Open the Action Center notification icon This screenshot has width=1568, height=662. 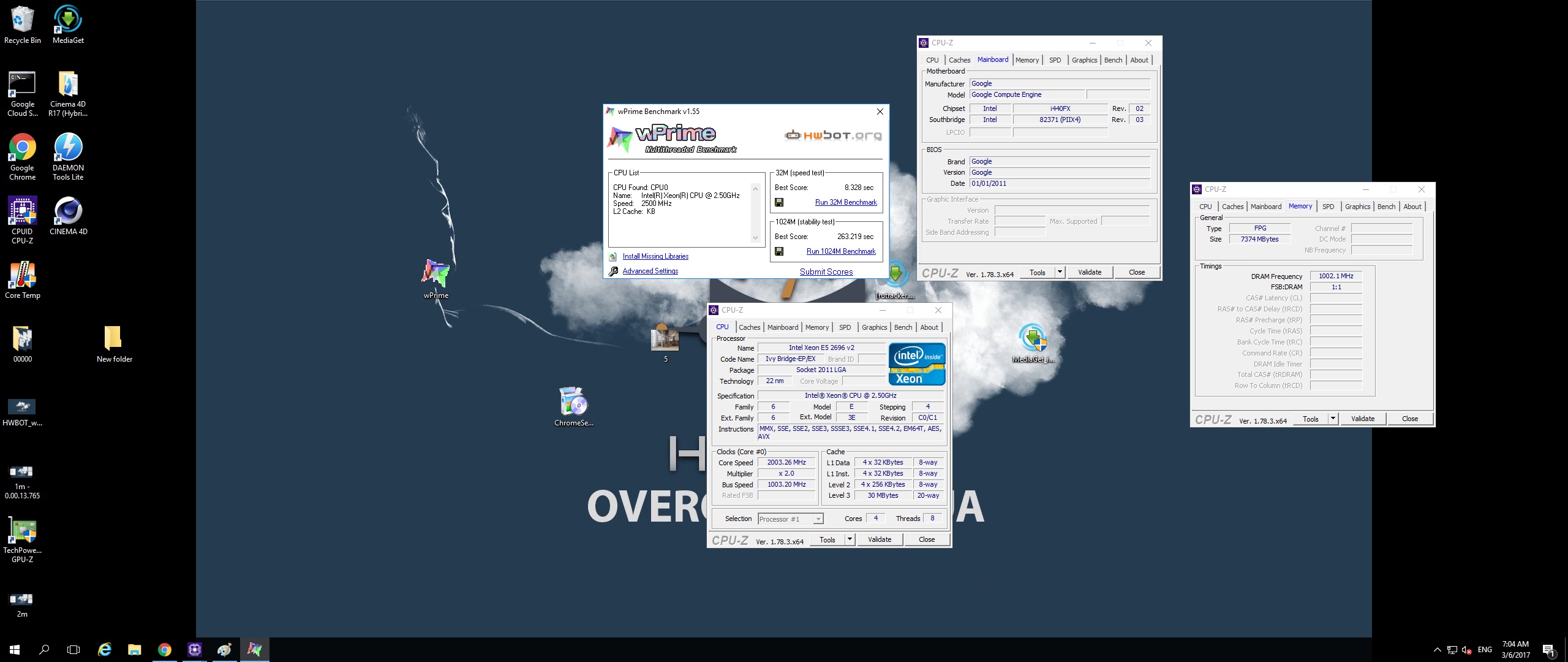(x=1548, y=650)
